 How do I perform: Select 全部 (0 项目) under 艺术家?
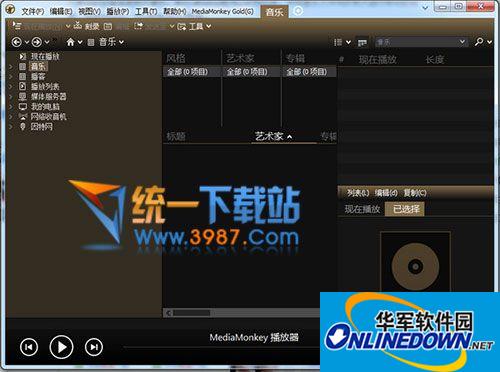[x=251, y=72]
